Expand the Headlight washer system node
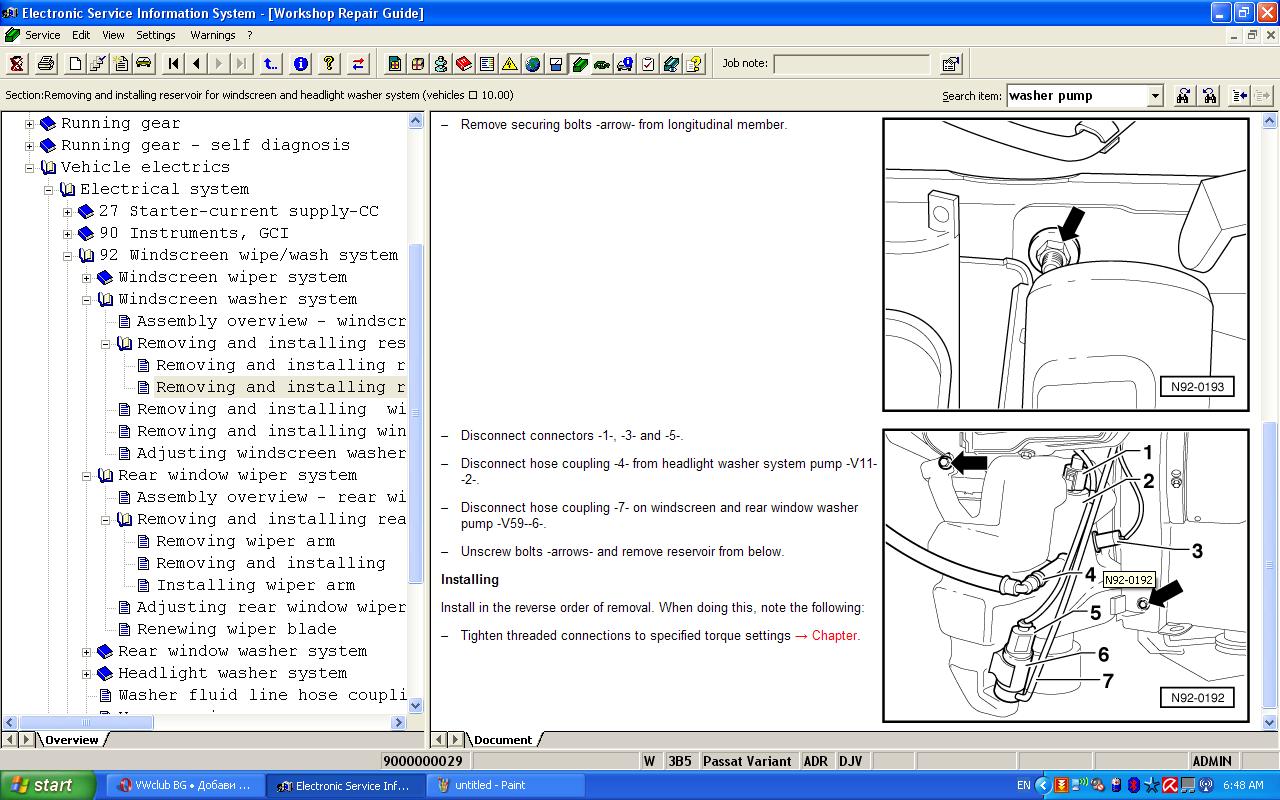Screen dimensions: 1280x800 pyautogui.click(x=86, y=674)
